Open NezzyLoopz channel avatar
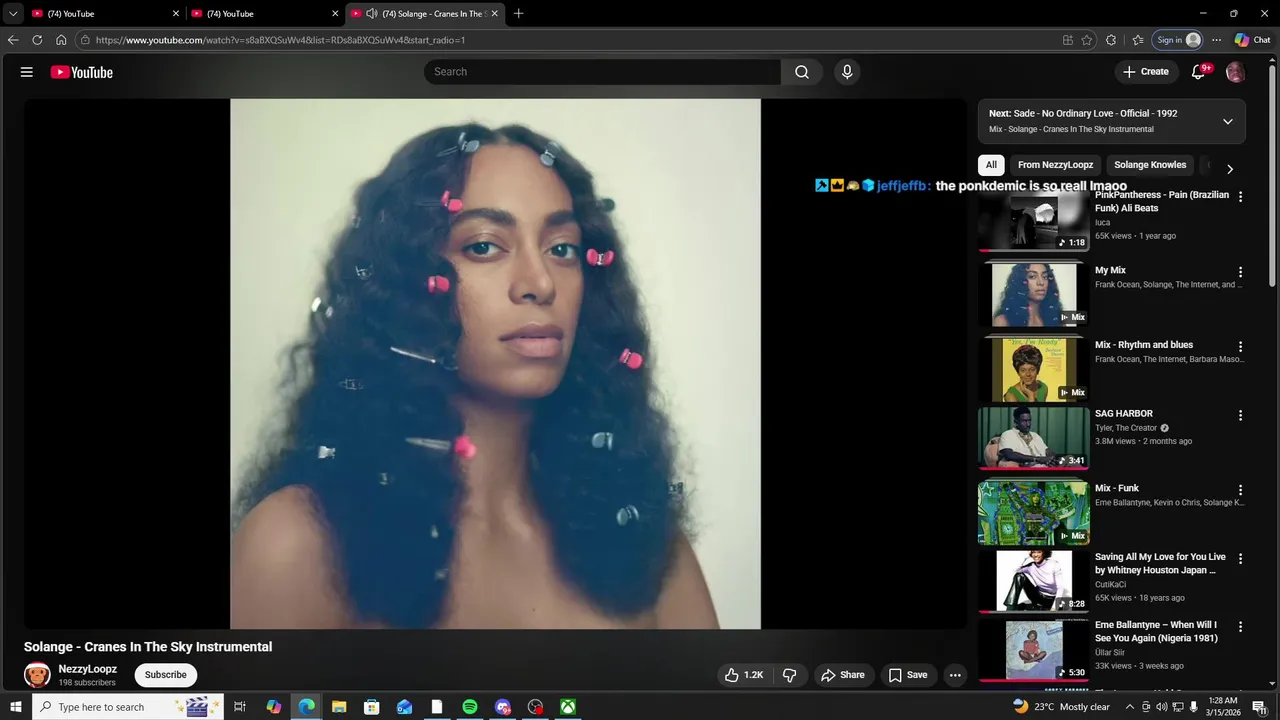This screenshot has height=720, width=1280. (37, 675)
